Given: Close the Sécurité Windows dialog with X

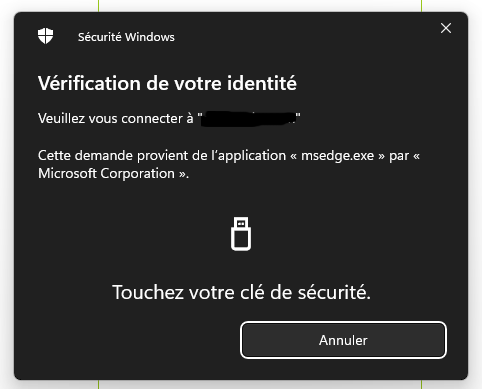Looking at the screenshot, I should pos(446,28).
